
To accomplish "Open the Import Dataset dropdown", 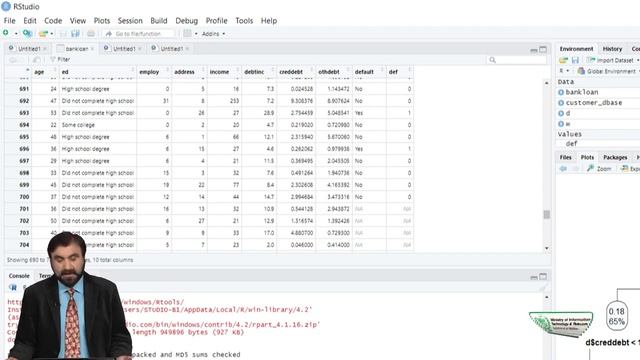I will click(612, 60).
